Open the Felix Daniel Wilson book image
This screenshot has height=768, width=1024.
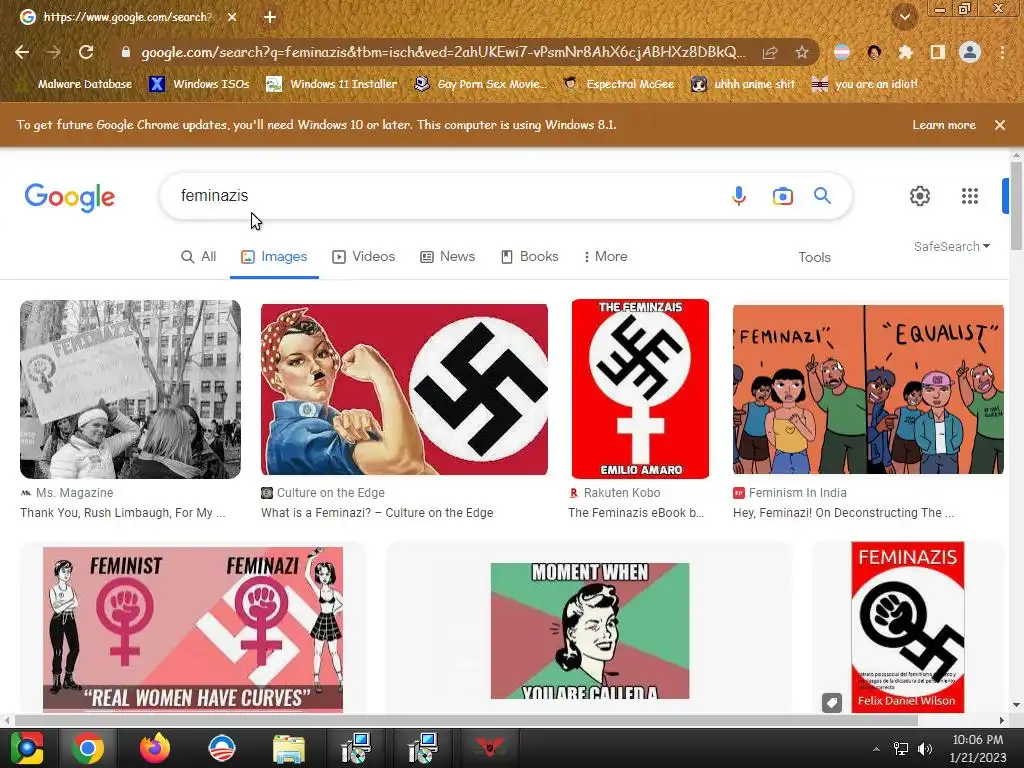pos(908,627)
